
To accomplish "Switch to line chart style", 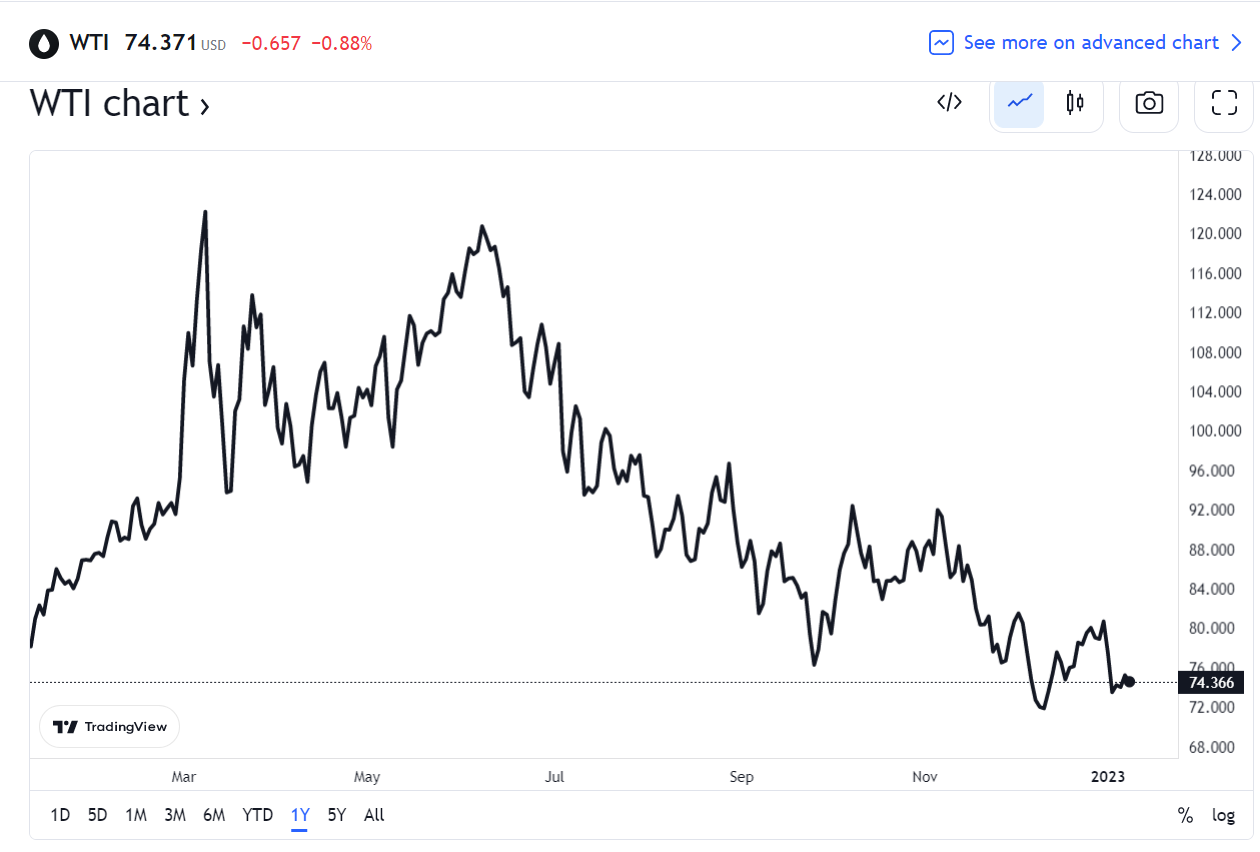I will click(x=1019, y=102).
